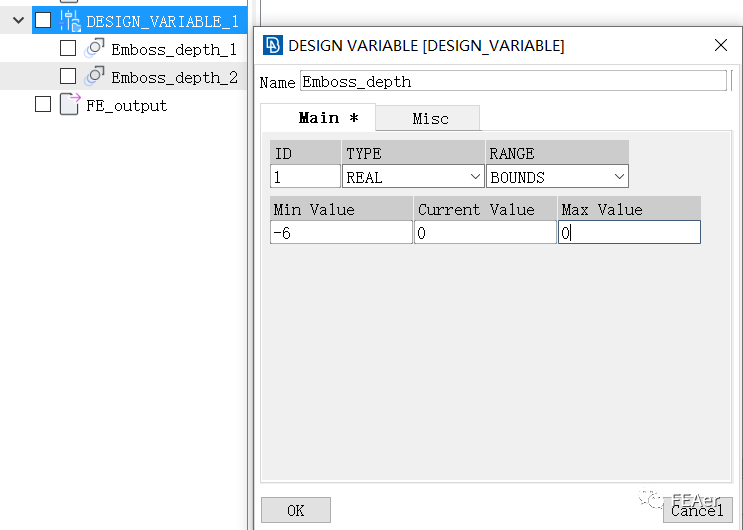
Task: Click the Emboss_depth_1 shape icon
Action: tap(94, 48)
